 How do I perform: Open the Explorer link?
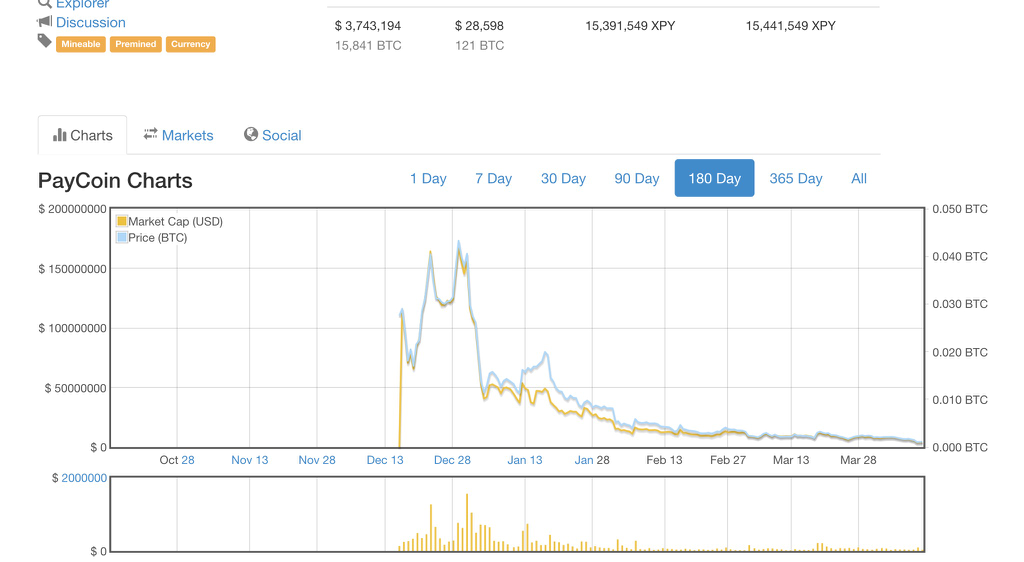coord(82,4)
